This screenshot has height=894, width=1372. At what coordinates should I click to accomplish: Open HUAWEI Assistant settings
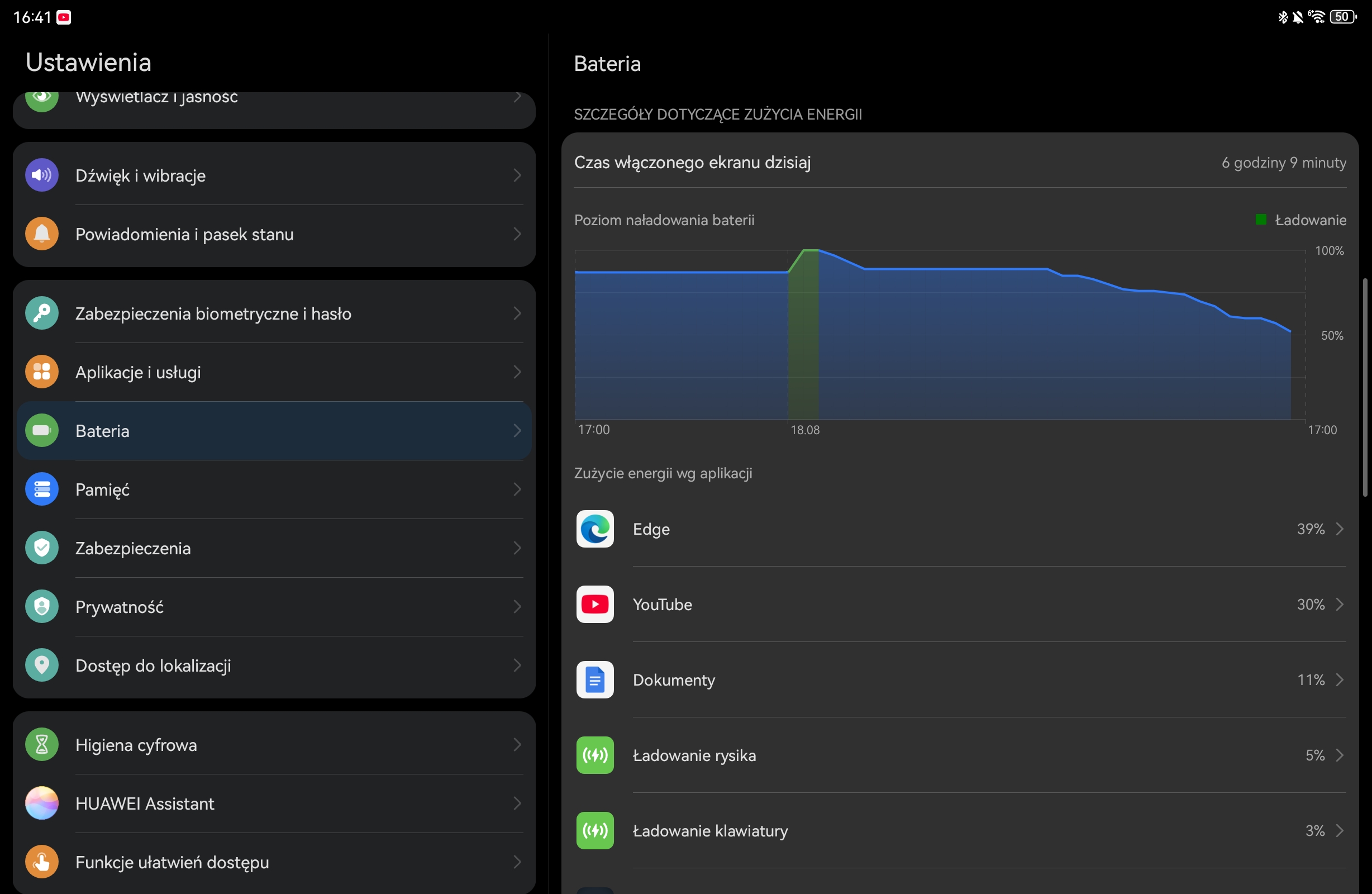click(x=274, y=803)
